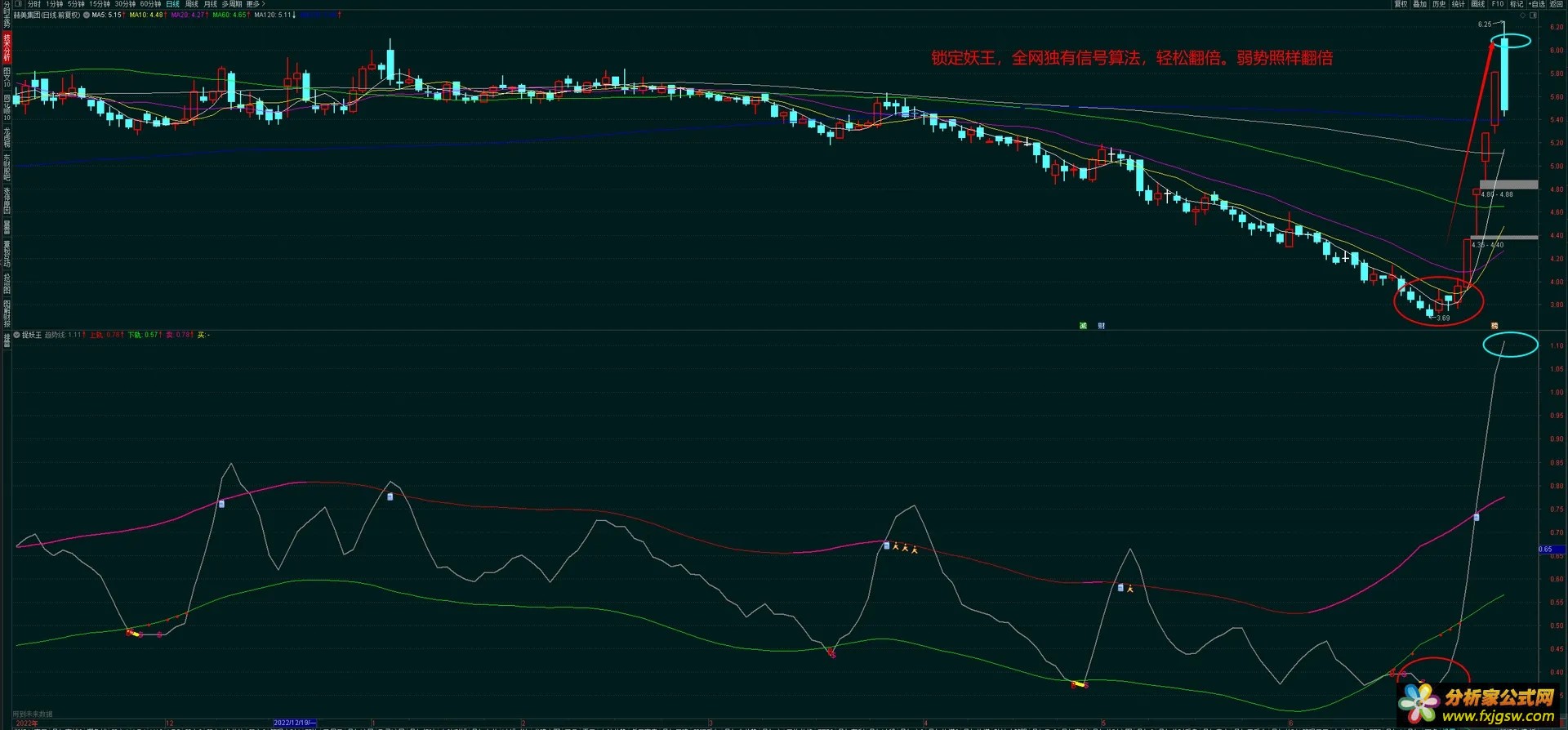The image size is (1568, 730).
Task: Select the 60分钟 period
Action: click(x=150, y=4)
